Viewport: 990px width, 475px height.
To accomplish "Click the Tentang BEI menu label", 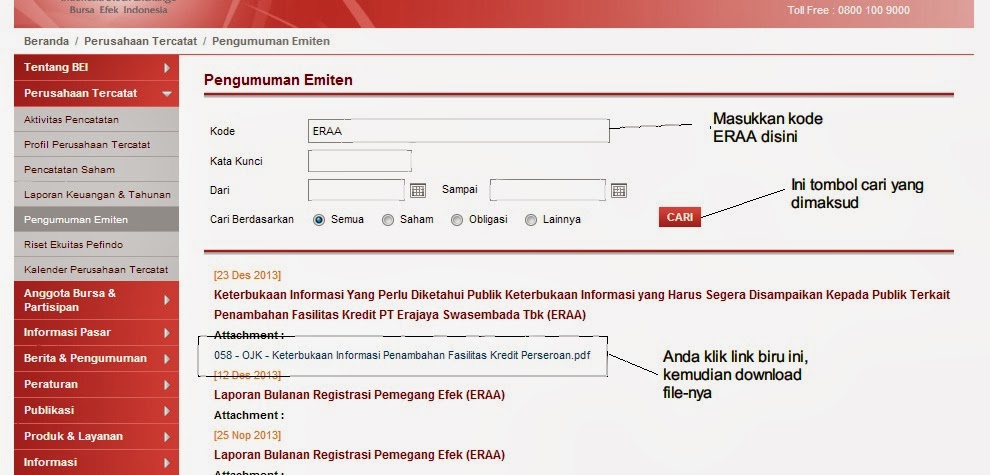I will [56, 67].
